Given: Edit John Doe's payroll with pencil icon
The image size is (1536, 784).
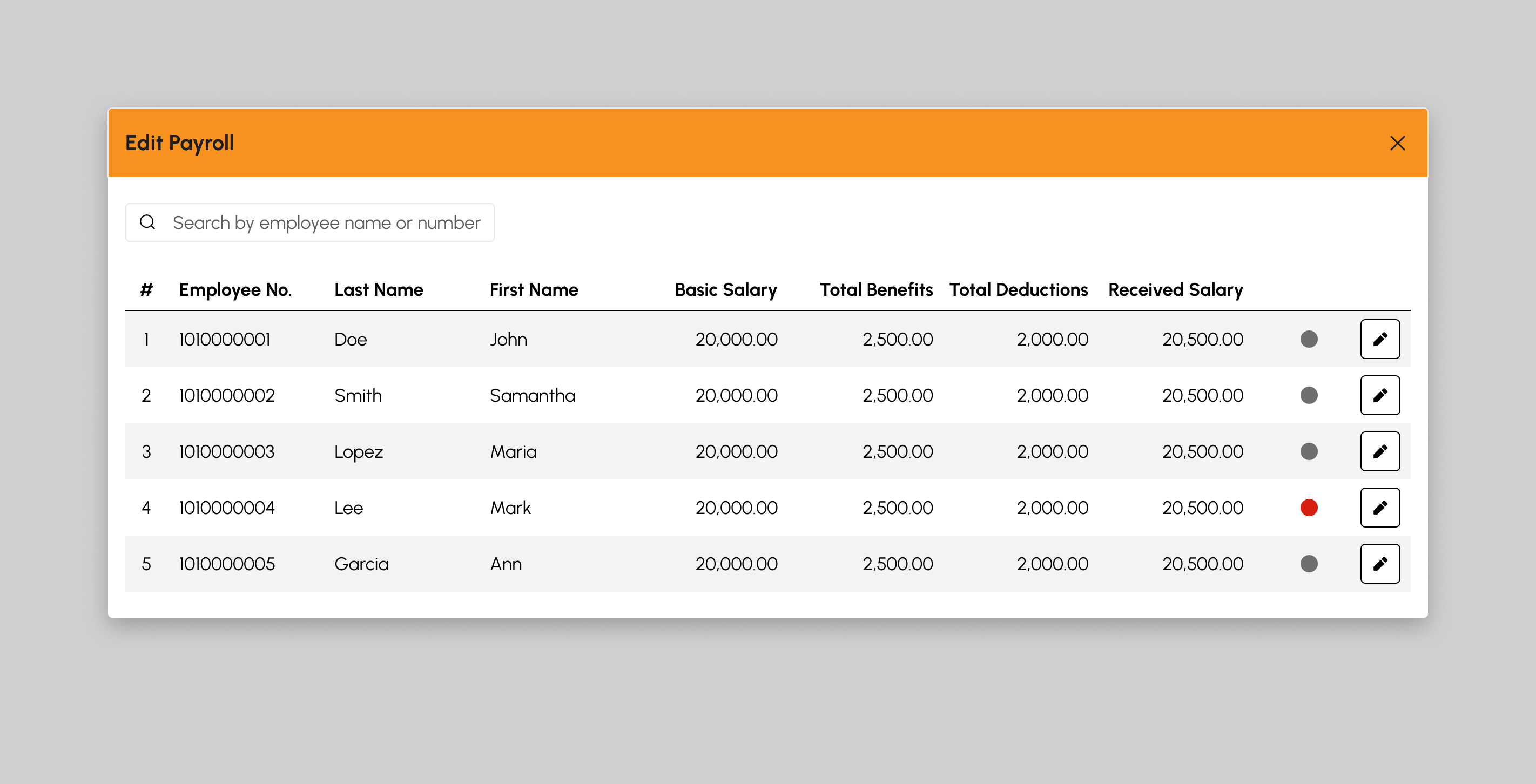Looking at the screenshot, I should pos(1380,339).
